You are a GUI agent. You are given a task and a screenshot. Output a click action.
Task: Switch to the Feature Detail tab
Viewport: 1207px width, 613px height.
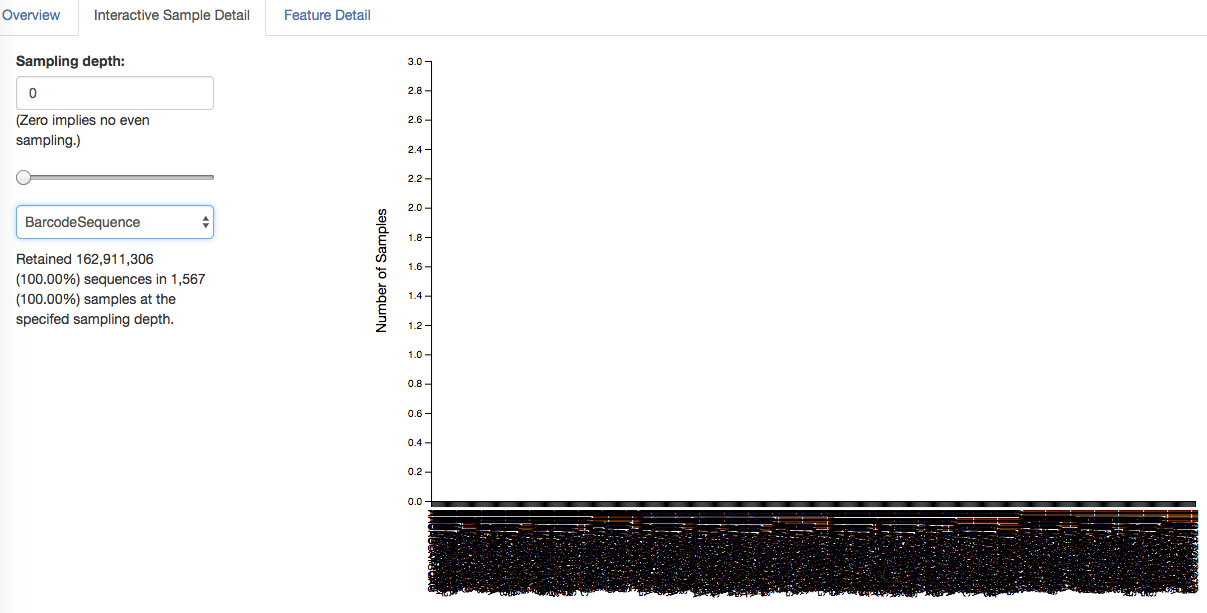click(x=326, y=15)
